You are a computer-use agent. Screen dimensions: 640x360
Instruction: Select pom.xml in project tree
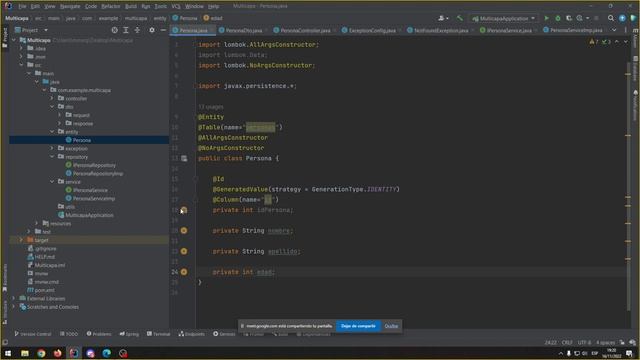tap(44, 290)
